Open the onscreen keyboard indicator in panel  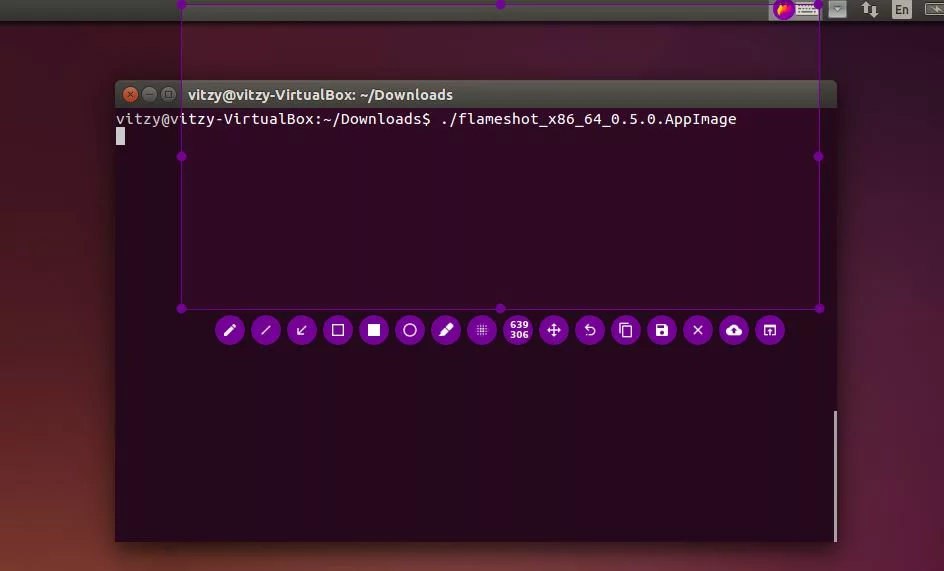click(807, 10)
